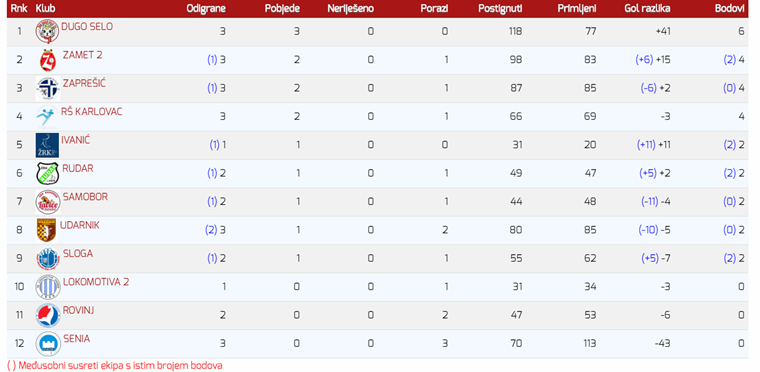Click the RŠ Karlovac handball player logo
760x372 pixels.
click(47, 116)
